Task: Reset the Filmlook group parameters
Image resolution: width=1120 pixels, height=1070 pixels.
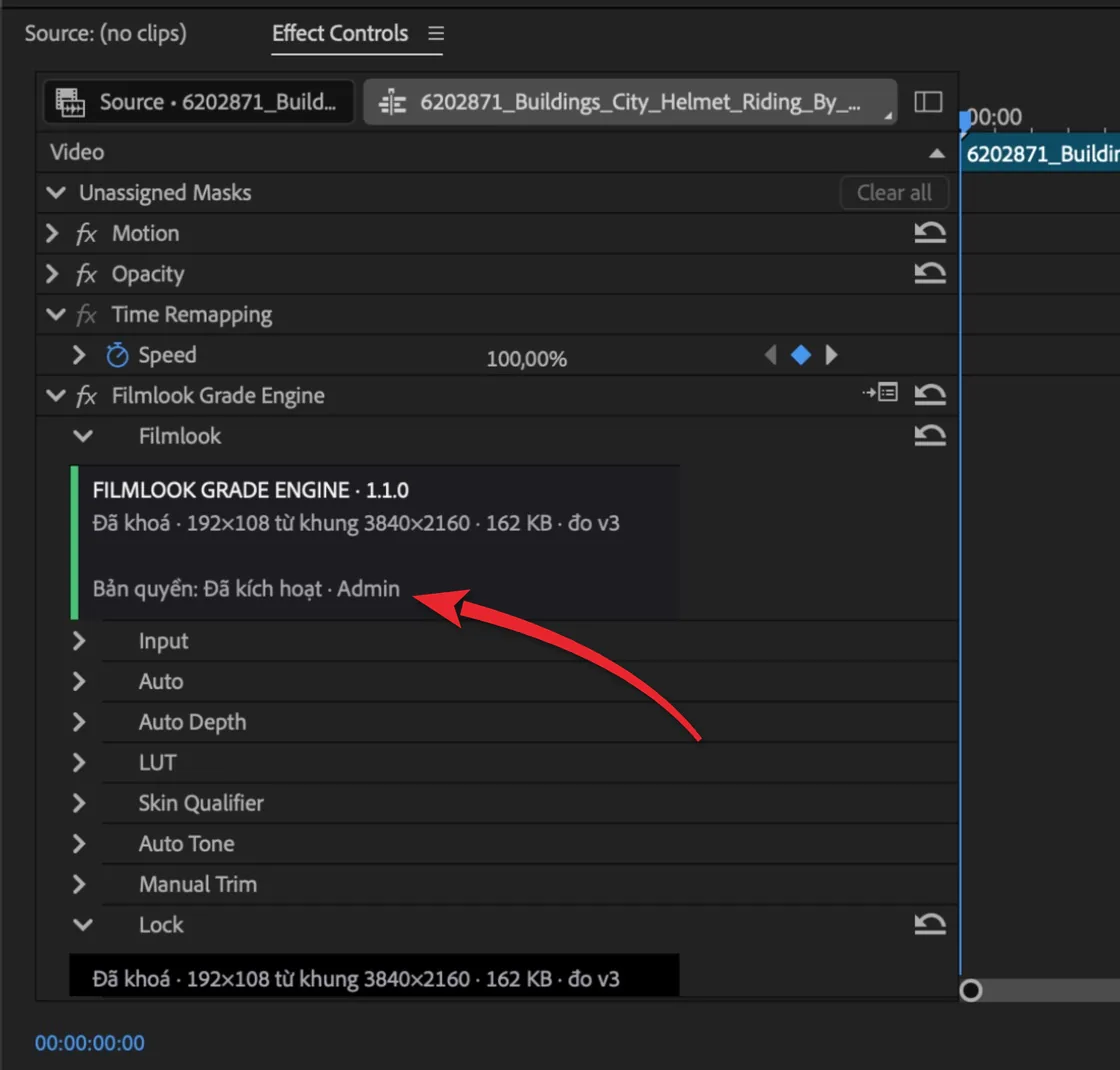Action: (929, 436)
